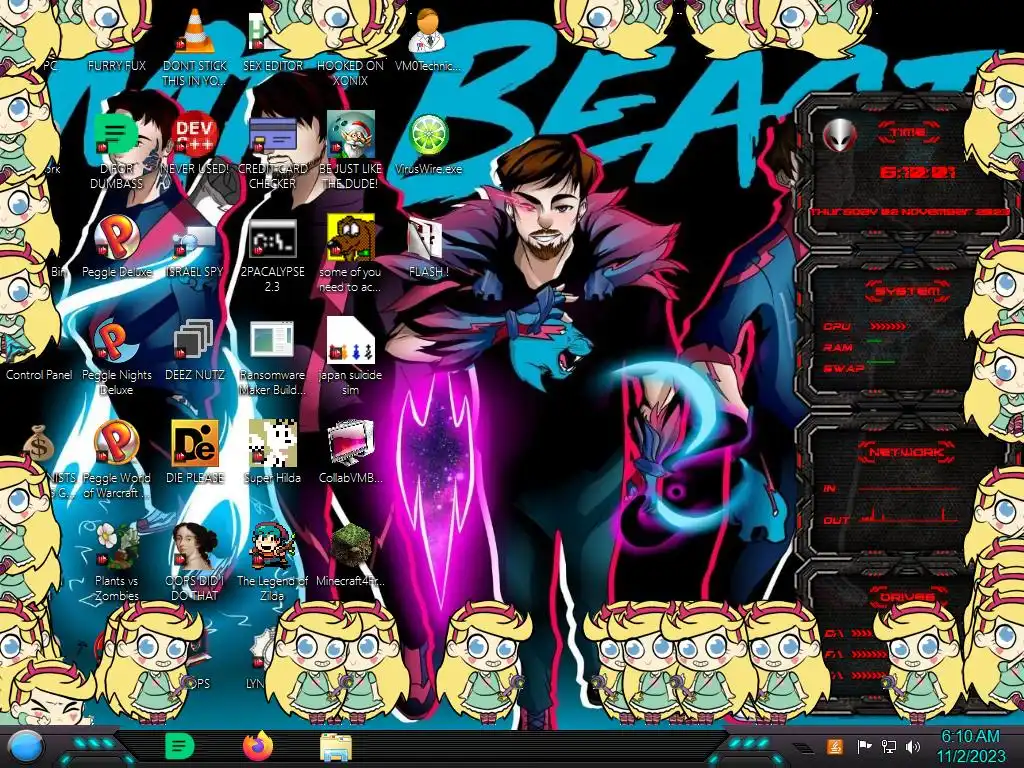Click the orange Java tray icon

835,746
